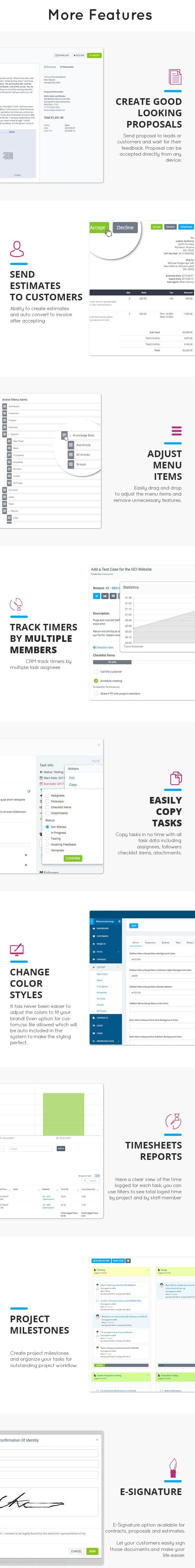Select the Not Started status radio

(47, 827)
